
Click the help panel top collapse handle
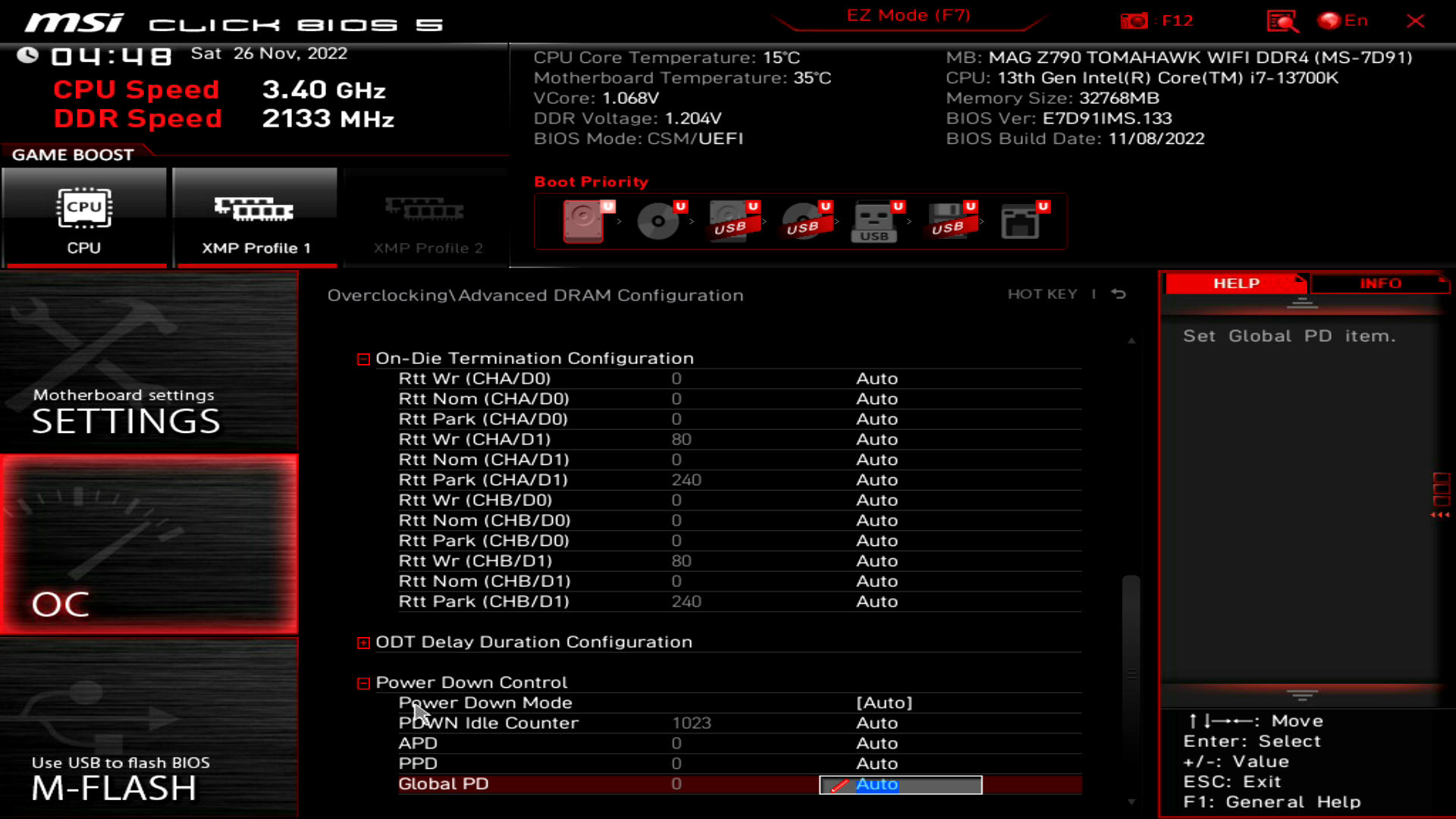1302,303
